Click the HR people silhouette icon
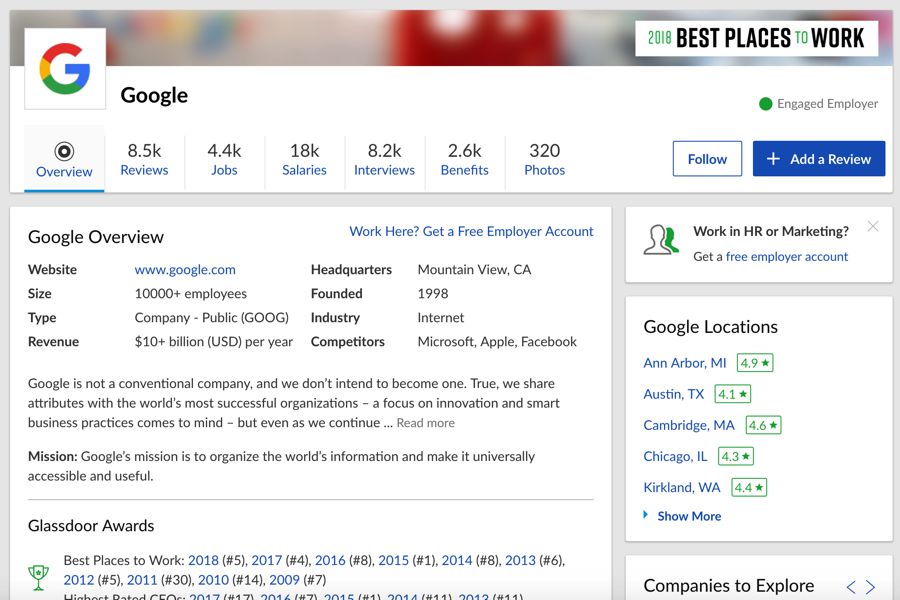The height and width of the screenshot is (600, 900). (661, 240)
